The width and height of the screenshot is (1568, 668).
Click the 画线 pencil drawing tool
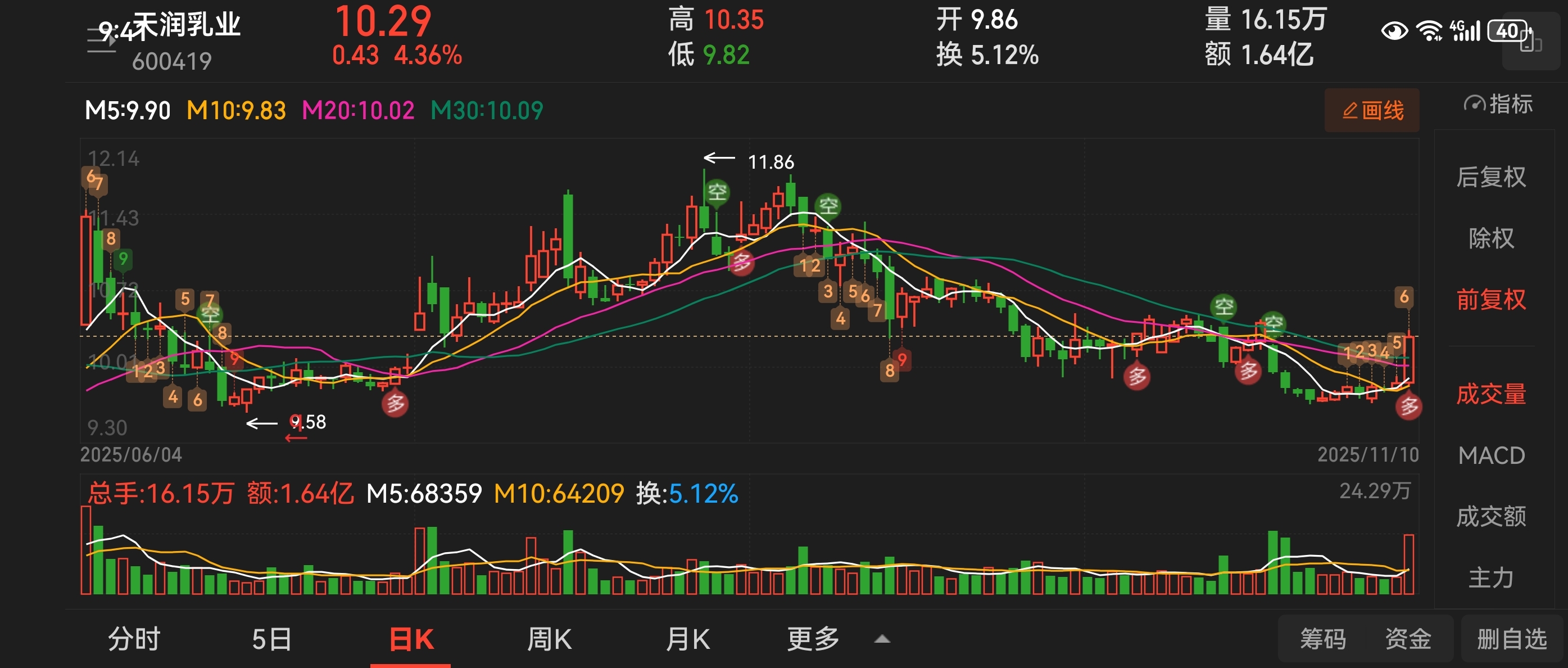(1371, 110)
